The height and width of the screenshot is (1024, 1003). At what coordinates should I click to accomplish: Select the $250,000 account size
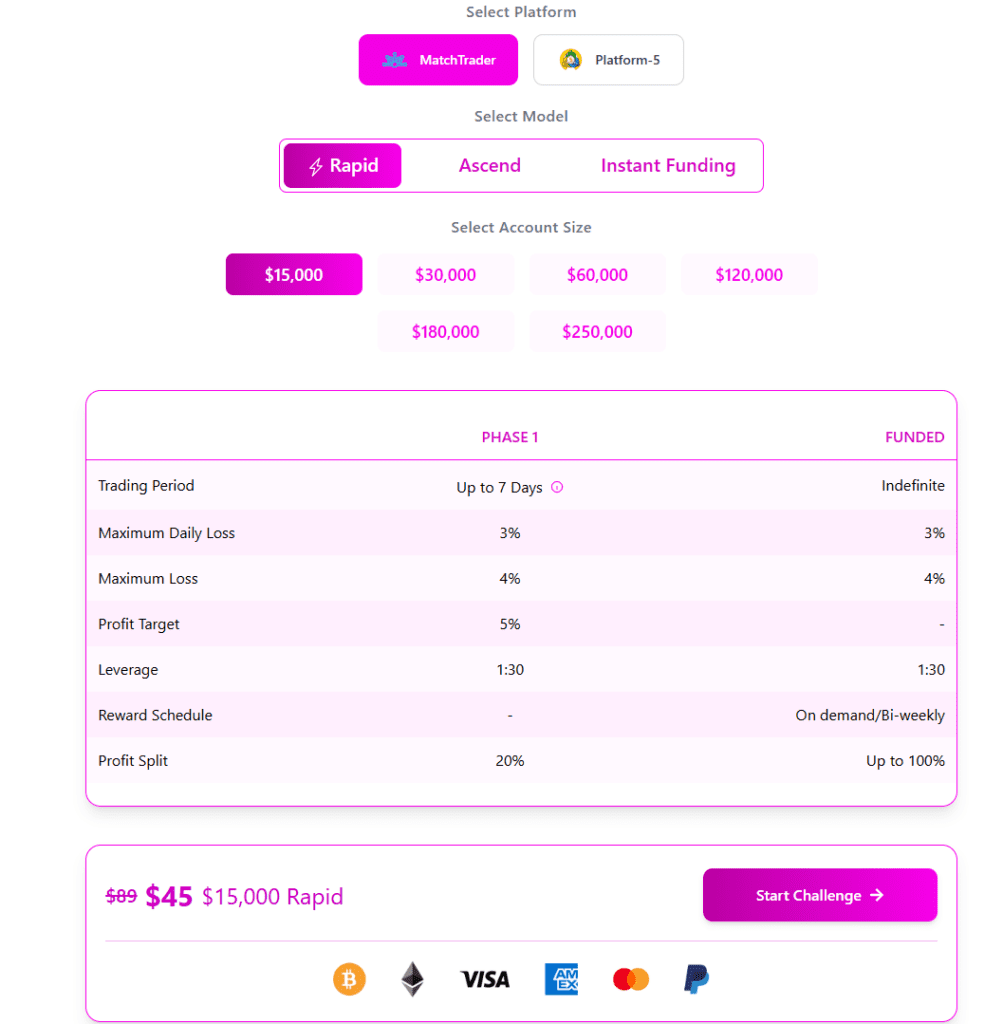597,332
